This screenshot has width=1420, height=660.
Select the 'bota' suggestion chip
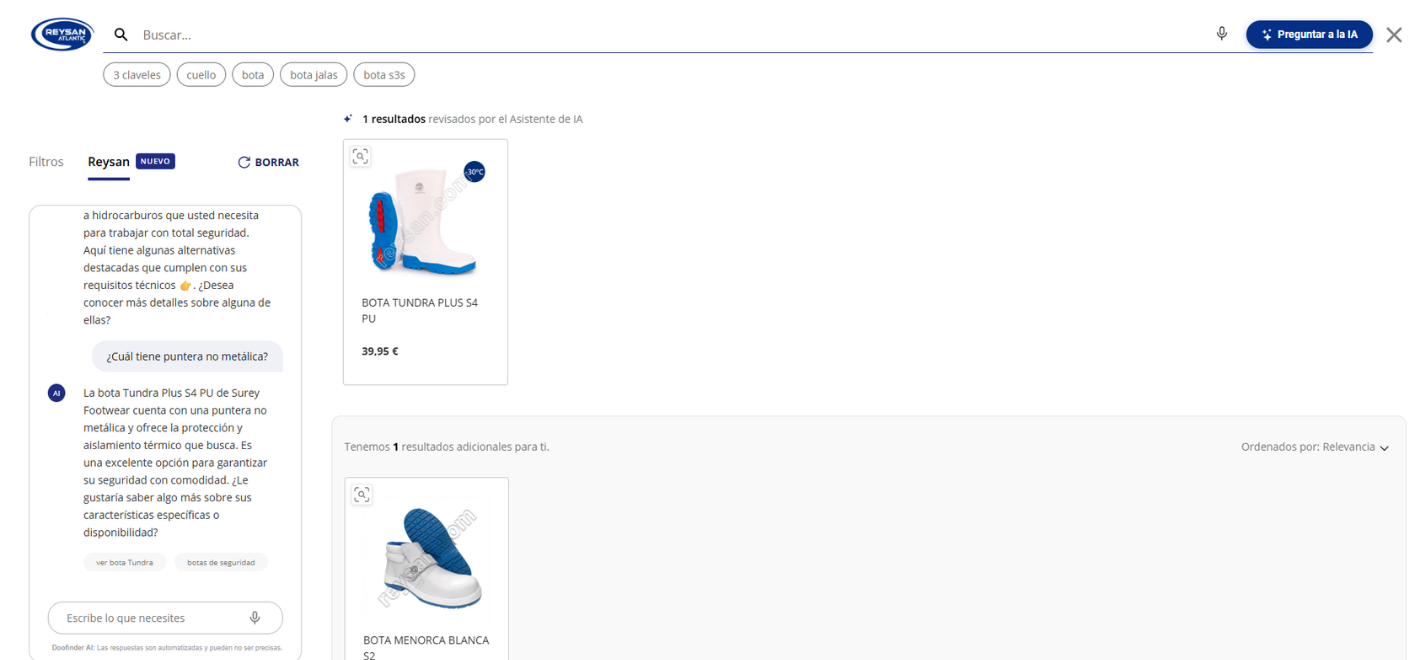pos(253,75)
